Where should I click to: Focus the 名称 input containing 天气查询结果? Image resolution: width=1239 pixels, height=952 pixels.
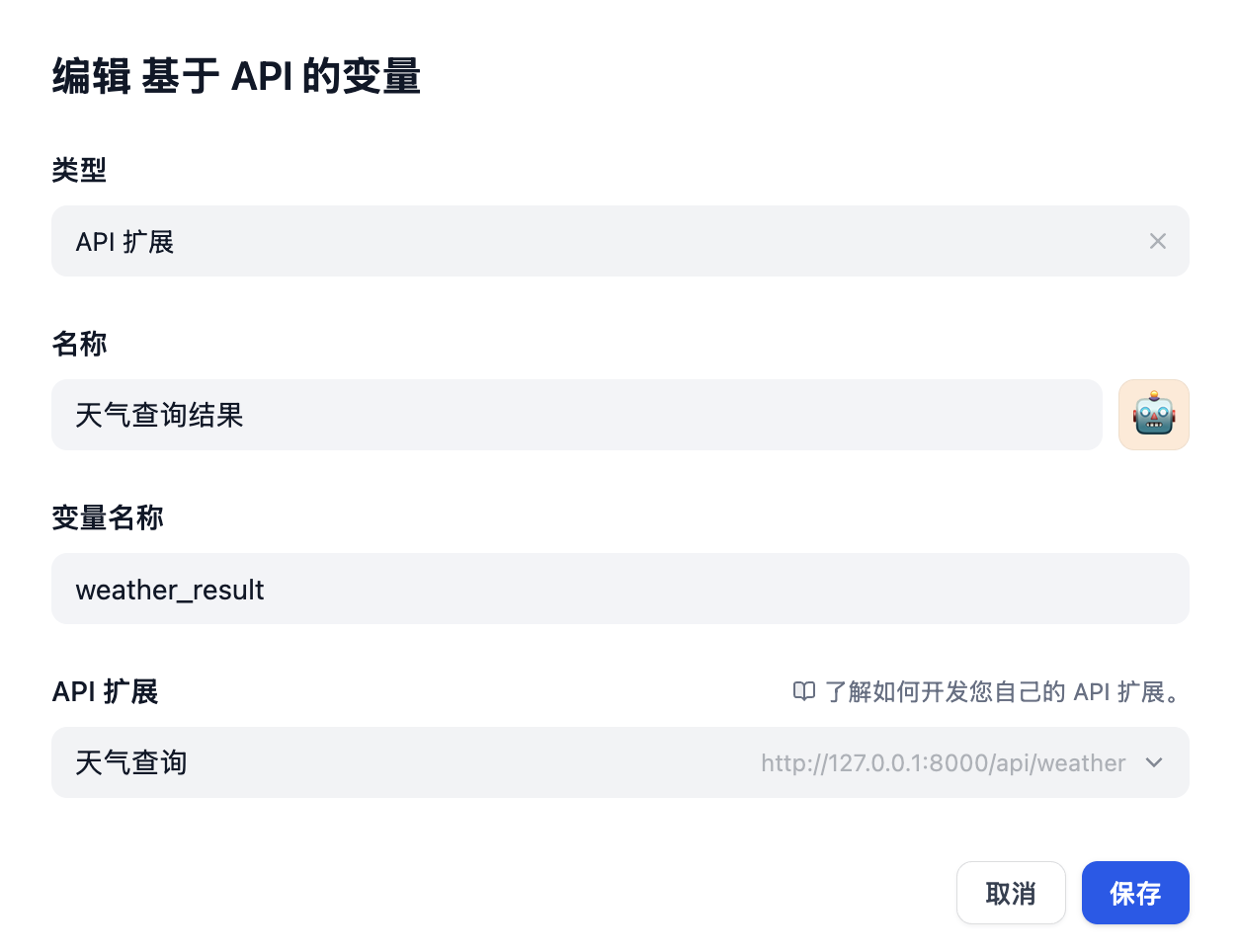coord(577,415)
